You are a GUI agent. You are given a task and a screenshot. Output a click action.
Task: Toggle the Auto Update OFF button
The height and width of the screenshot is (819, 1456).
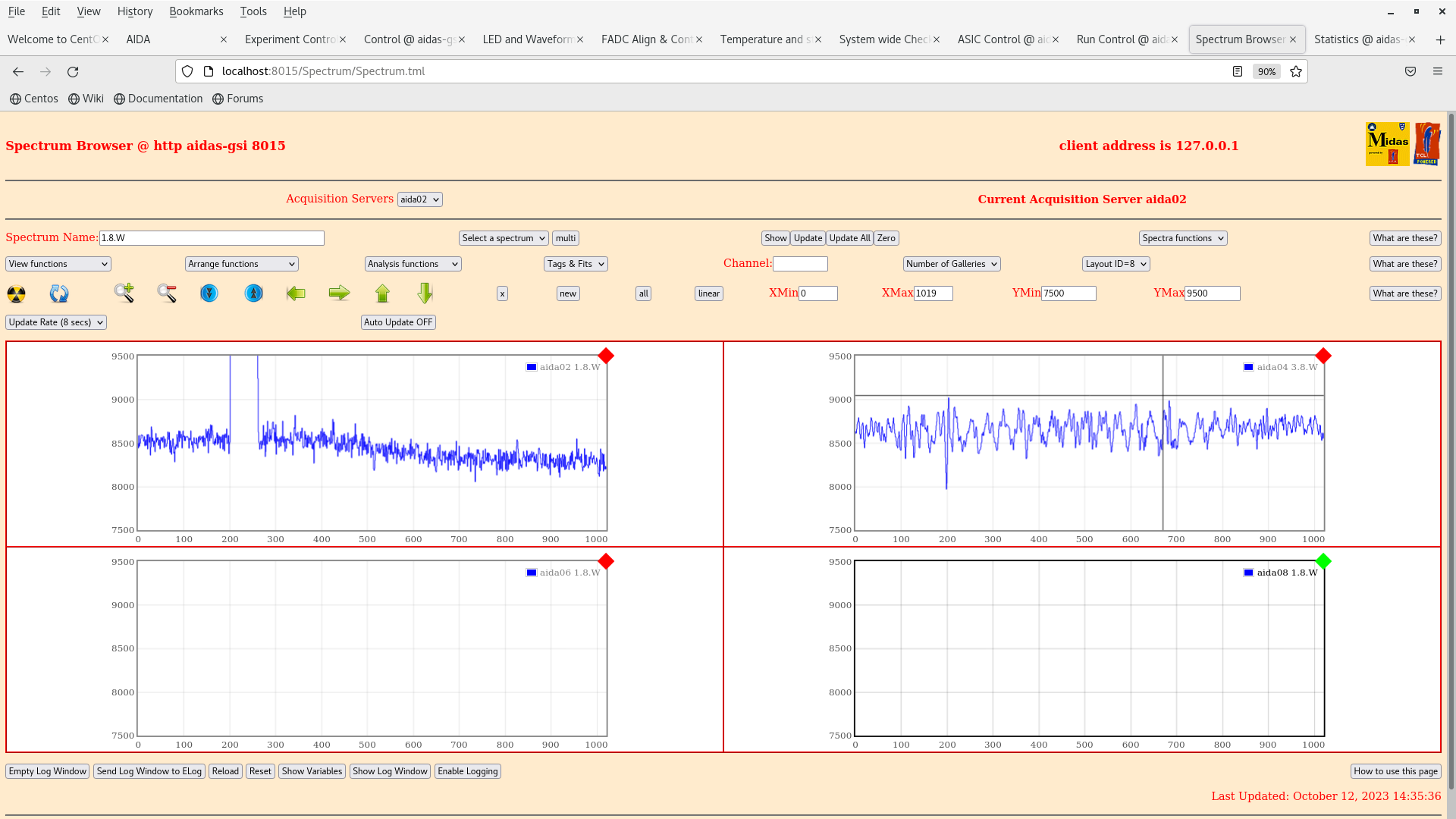pos(398,322)
